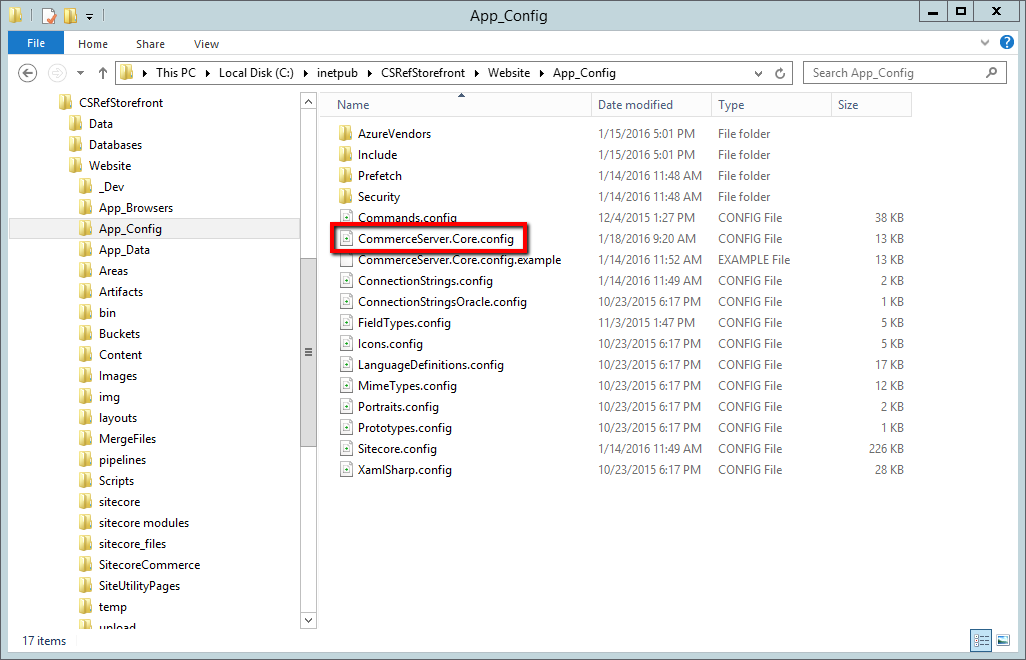Open Quick Access Toolbar customize dropdown
Image resolution: width=1026 pixels, height=660 pixels.
[90, 17]
